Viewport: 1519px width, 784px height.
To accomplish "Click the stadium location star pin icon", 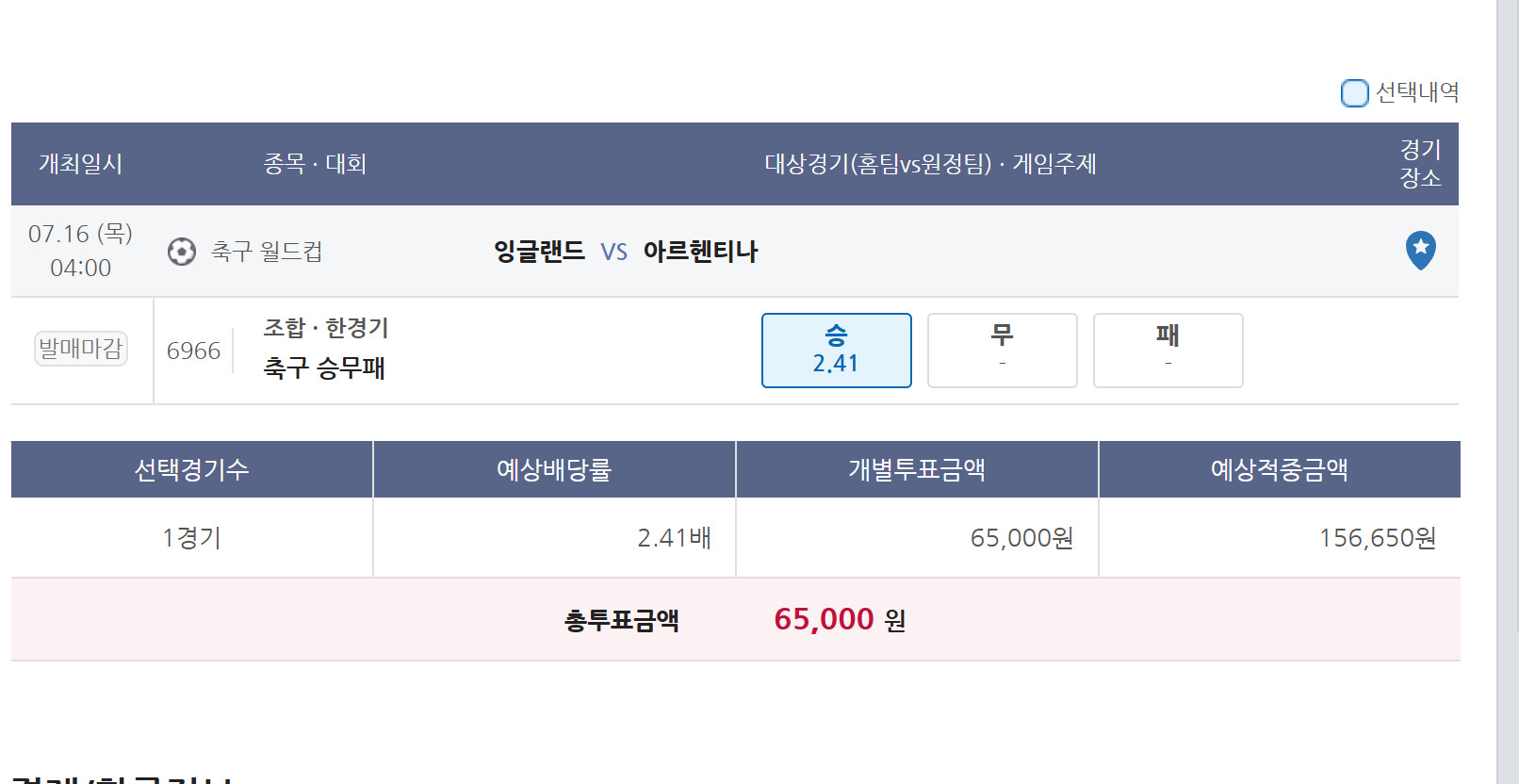I will click(x=1420, y=251).
